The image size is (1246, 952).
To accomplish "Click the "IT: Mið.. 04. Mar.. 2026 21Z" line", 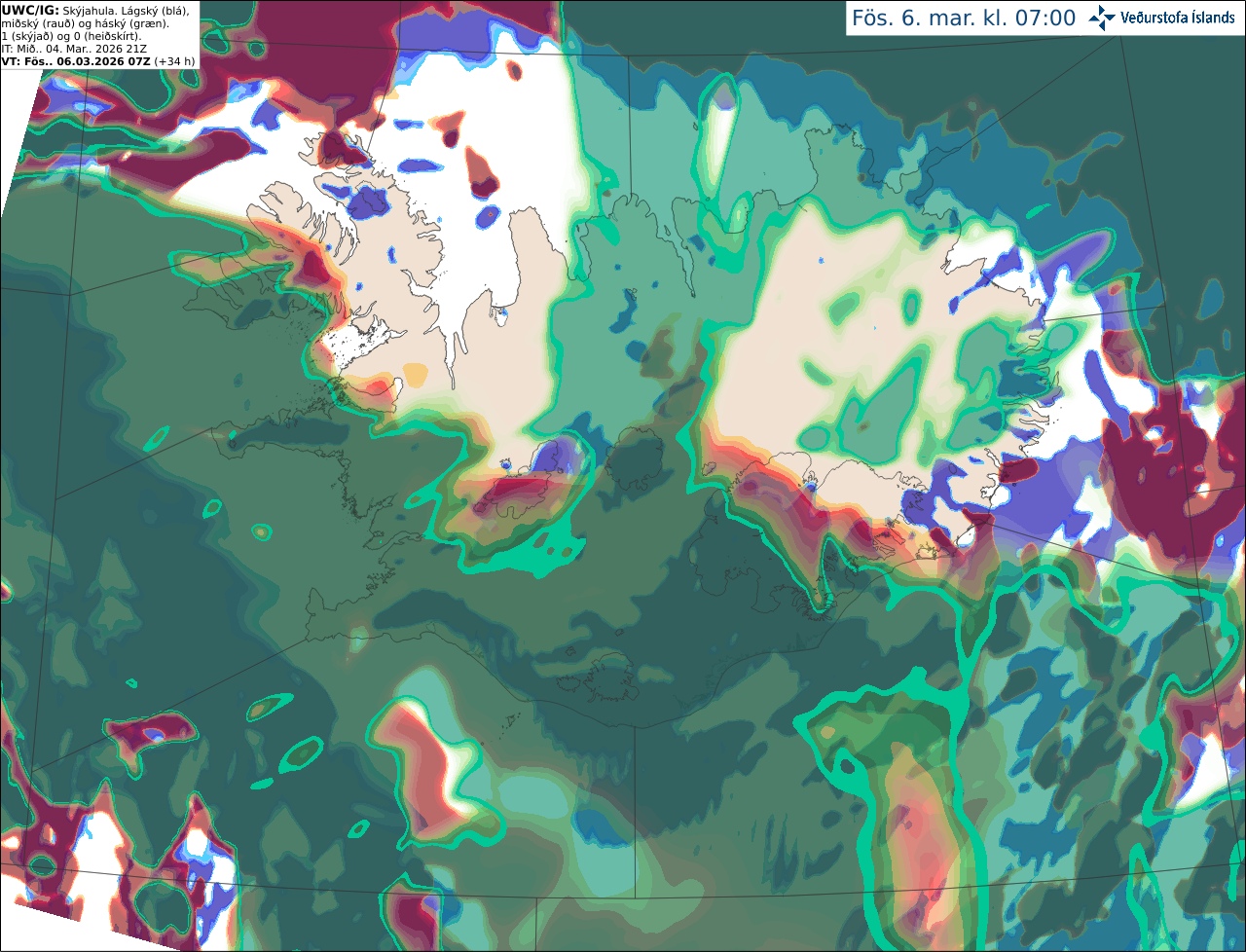I will (x=74, y=49).
